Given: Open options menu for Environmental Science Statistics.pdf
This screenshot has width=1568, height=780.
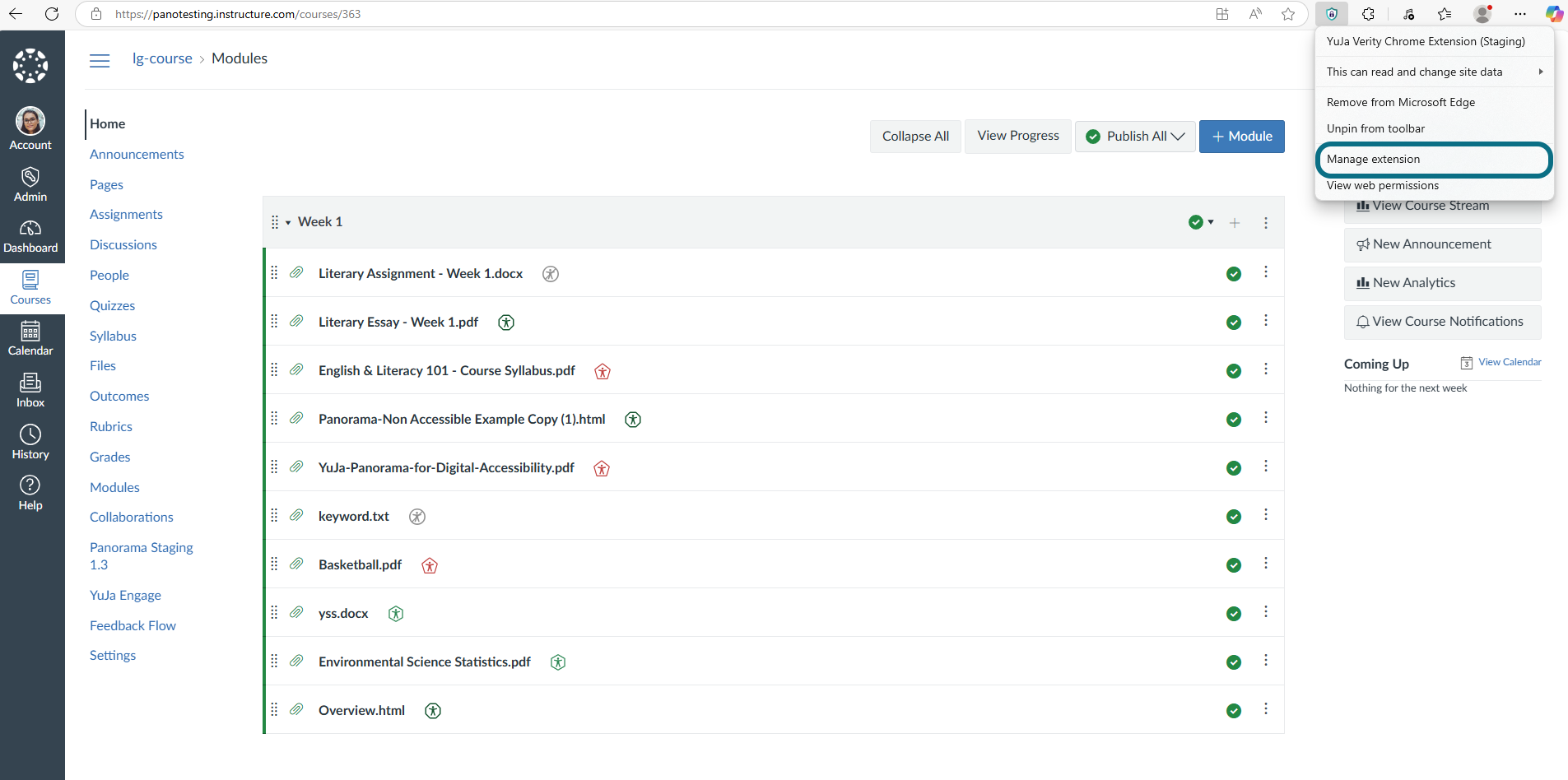Looking at the screenshot, I should click(1266, 661).
